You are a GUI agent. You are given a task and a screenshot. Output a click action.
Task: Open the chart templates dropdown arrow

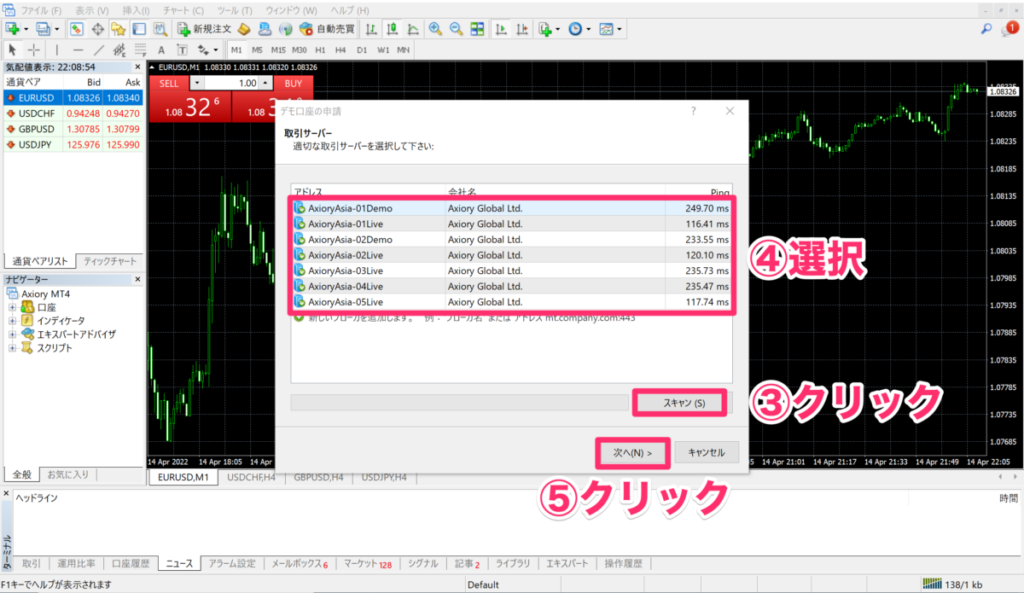click(619, 29)
